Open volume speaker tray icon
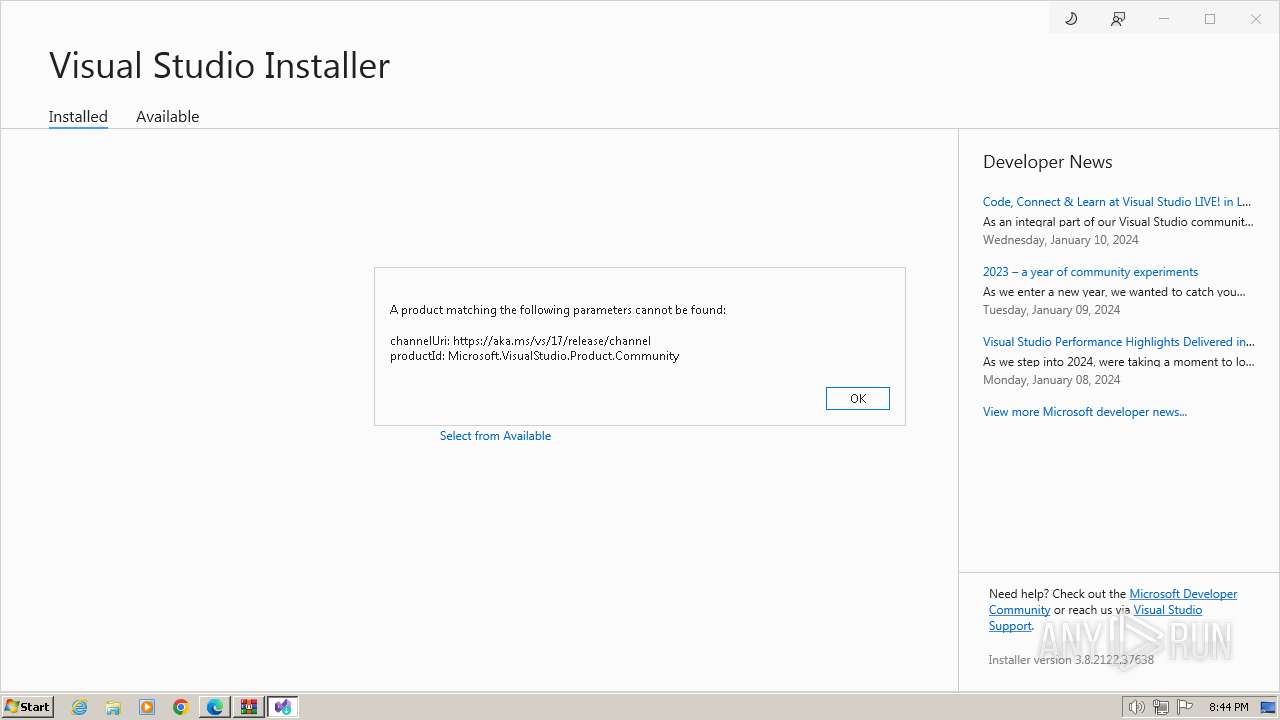Image resolution: width=1280 pixels, height=720 pixels. point(1137,707)
